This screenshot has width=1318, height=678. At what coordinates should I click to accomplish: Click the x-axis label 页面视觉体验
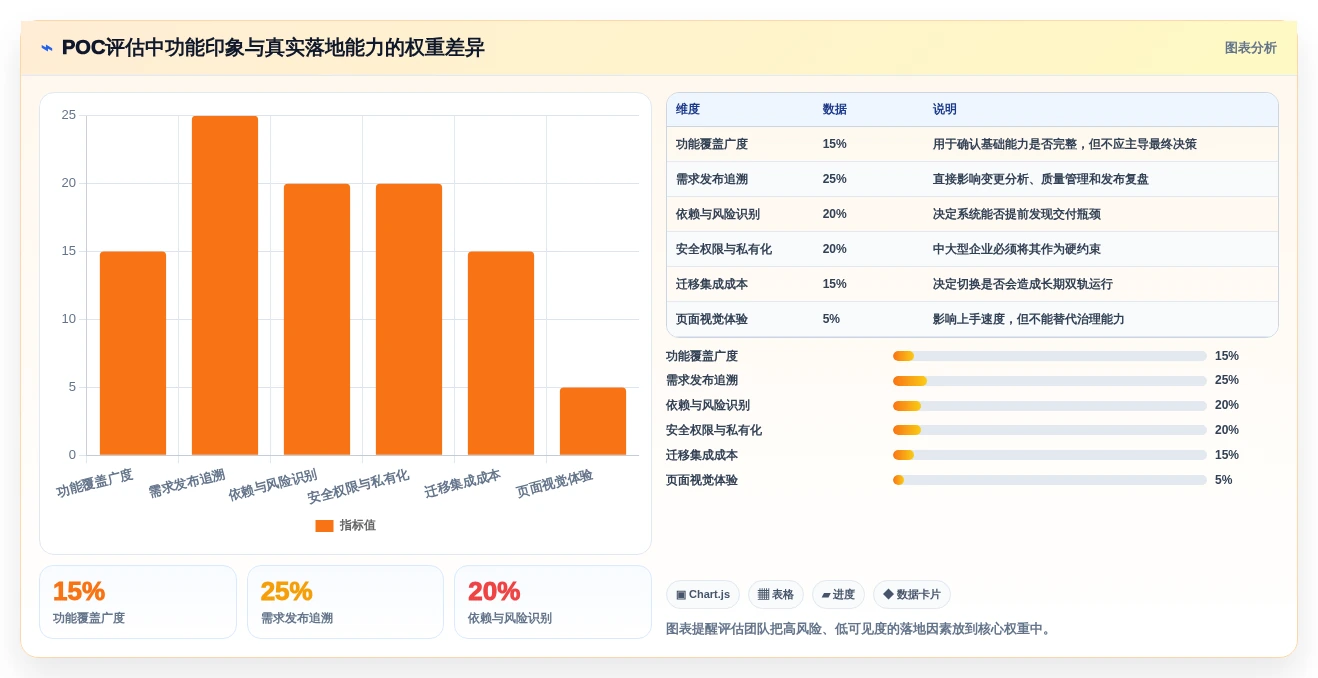click(555, 484)
